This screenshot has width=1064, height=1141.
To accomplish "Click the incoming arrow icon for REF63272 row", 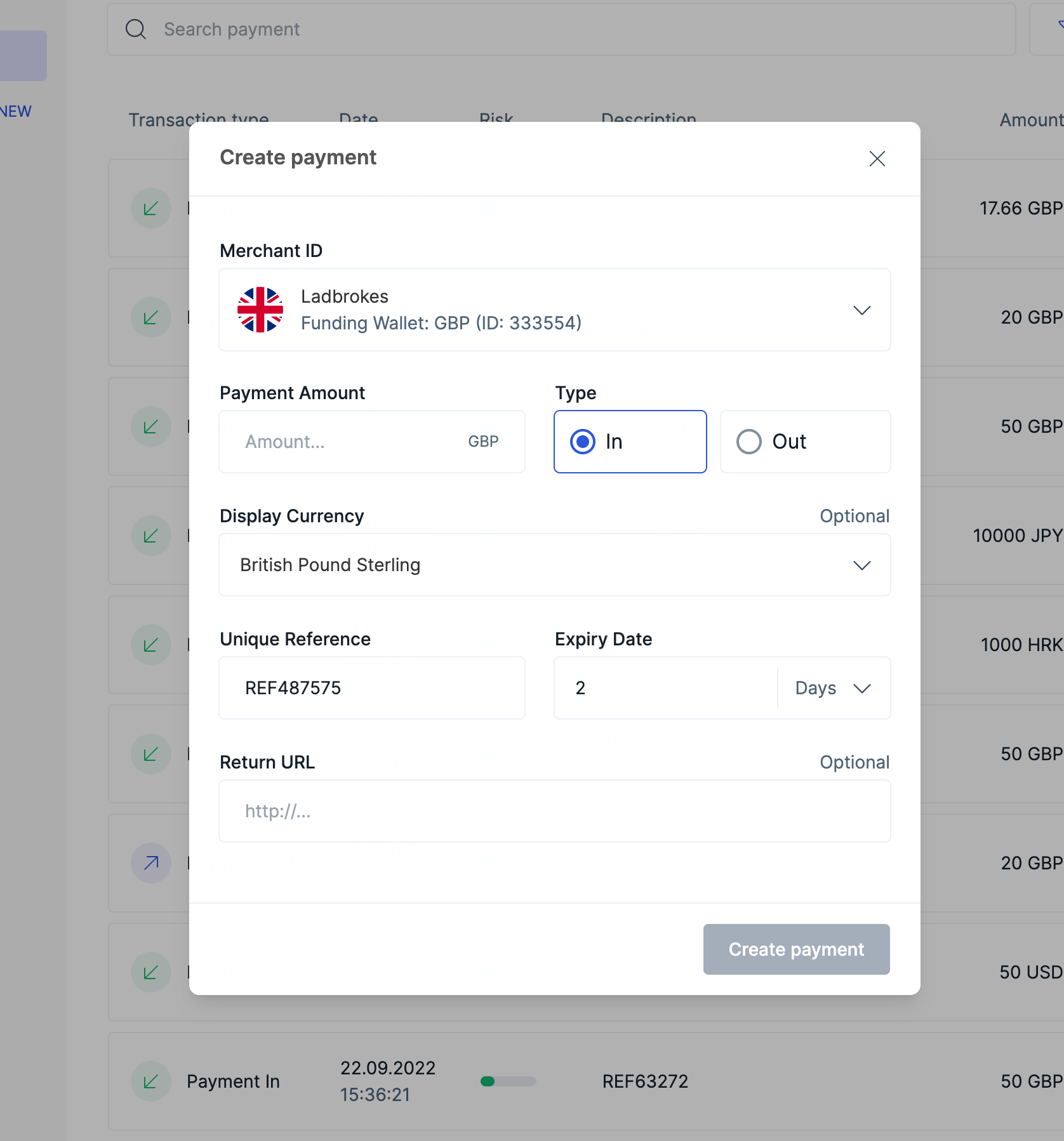I will 151,1081.
